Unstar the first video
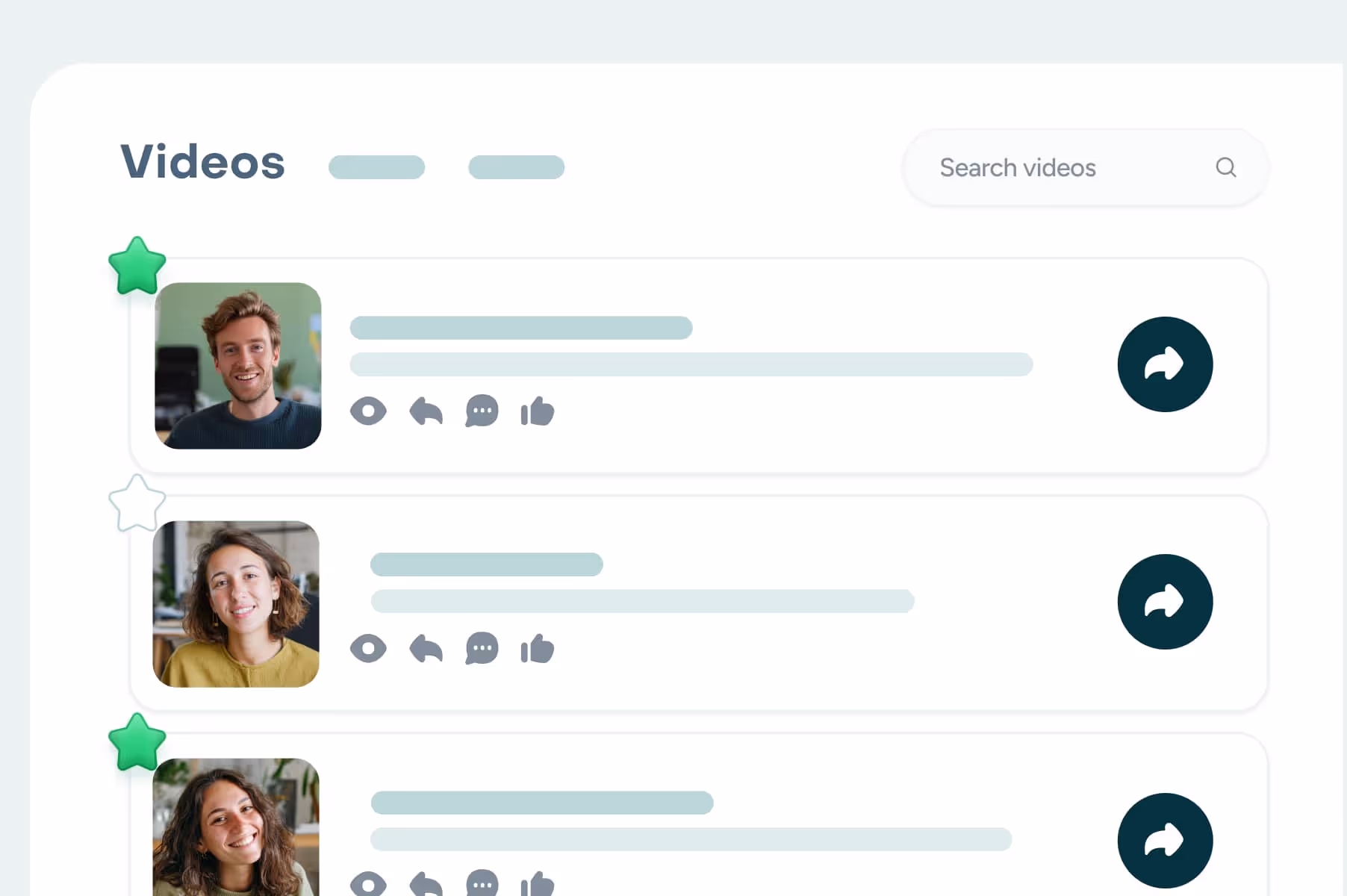 (x=137, y=267)
